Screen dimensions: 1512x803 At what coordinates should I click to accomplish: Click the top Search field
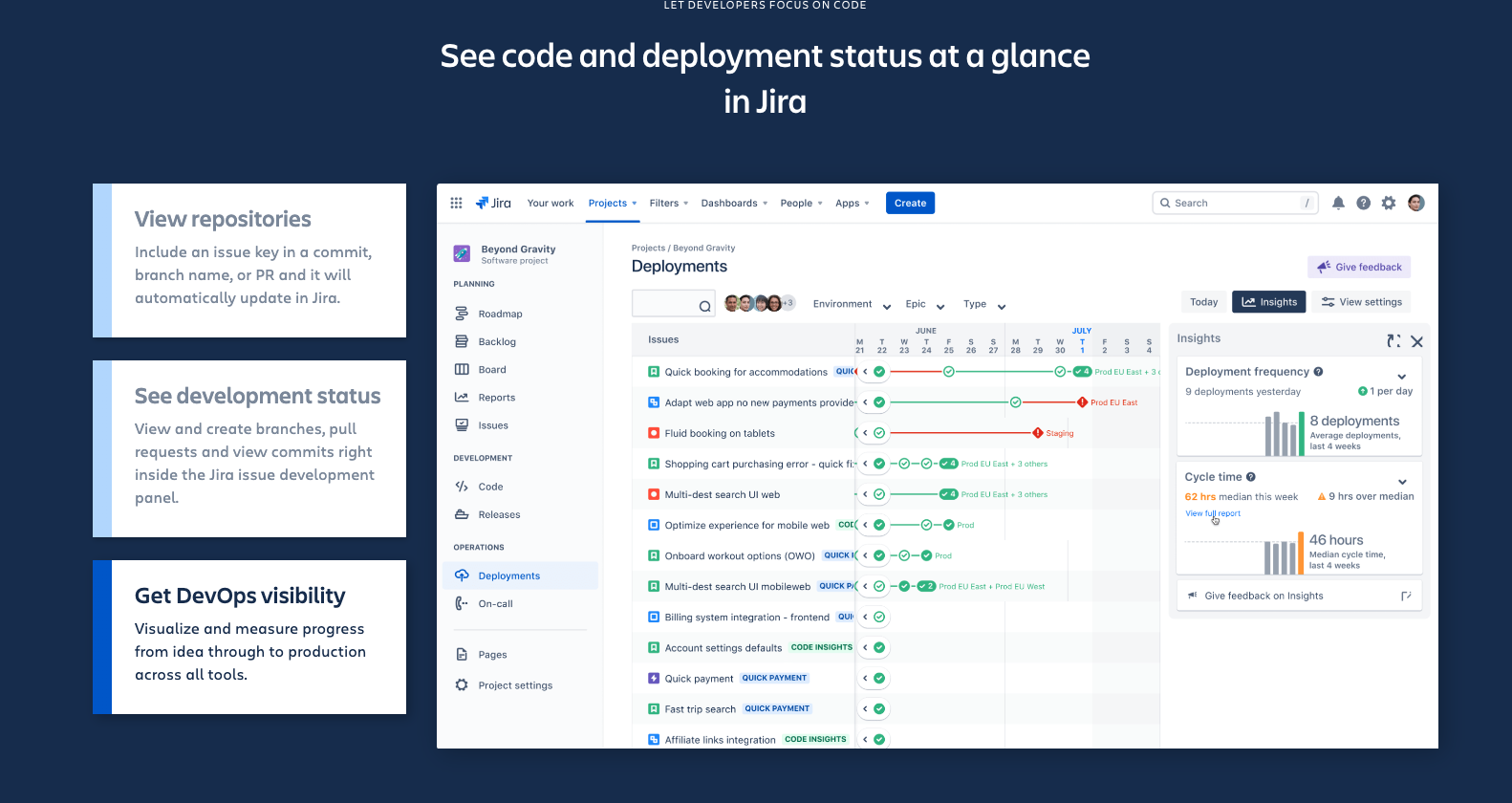pos(1234,203)
